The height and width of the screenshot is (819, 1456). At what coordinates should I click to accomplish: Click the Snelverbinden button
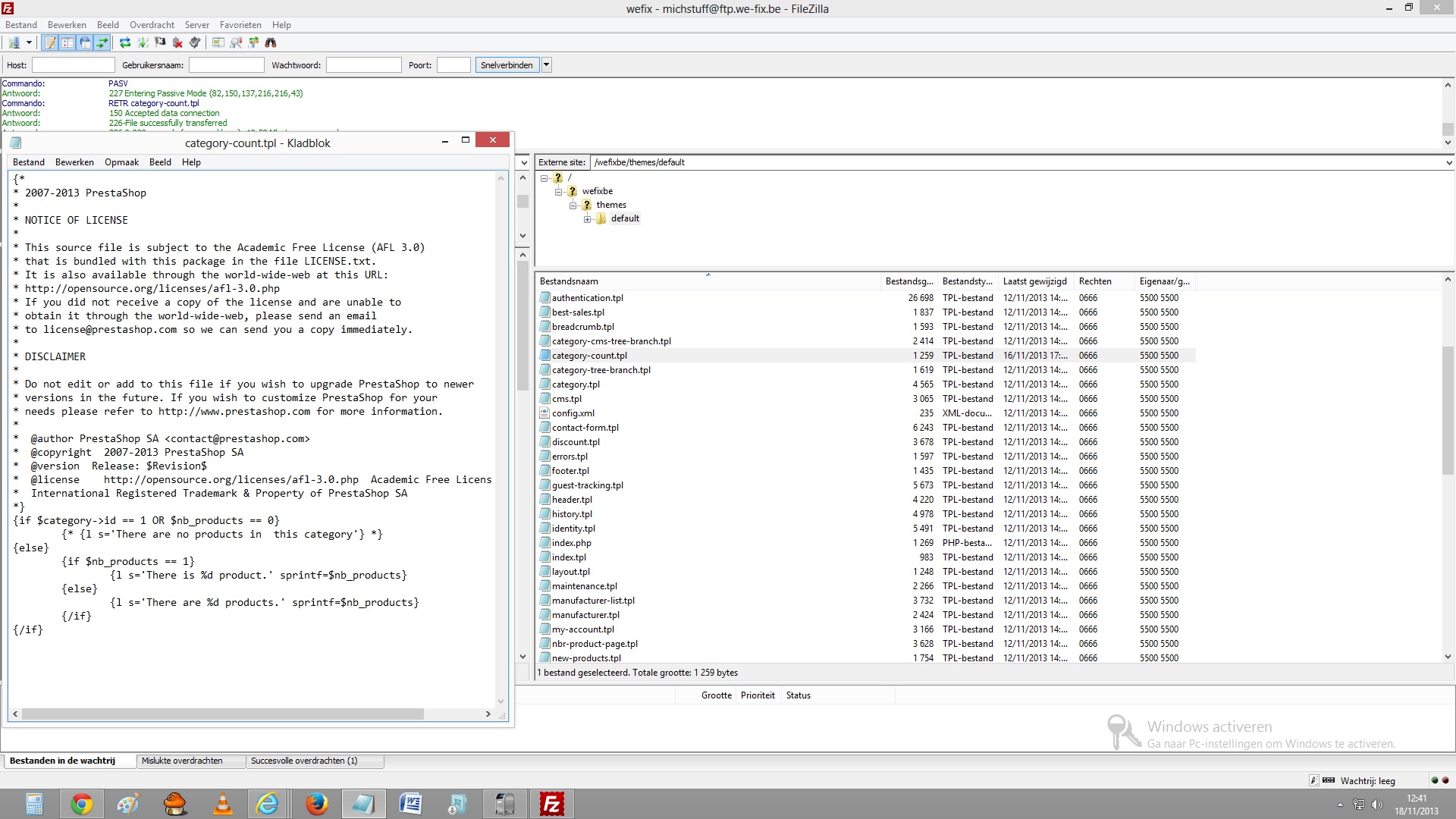coord(507,65)
